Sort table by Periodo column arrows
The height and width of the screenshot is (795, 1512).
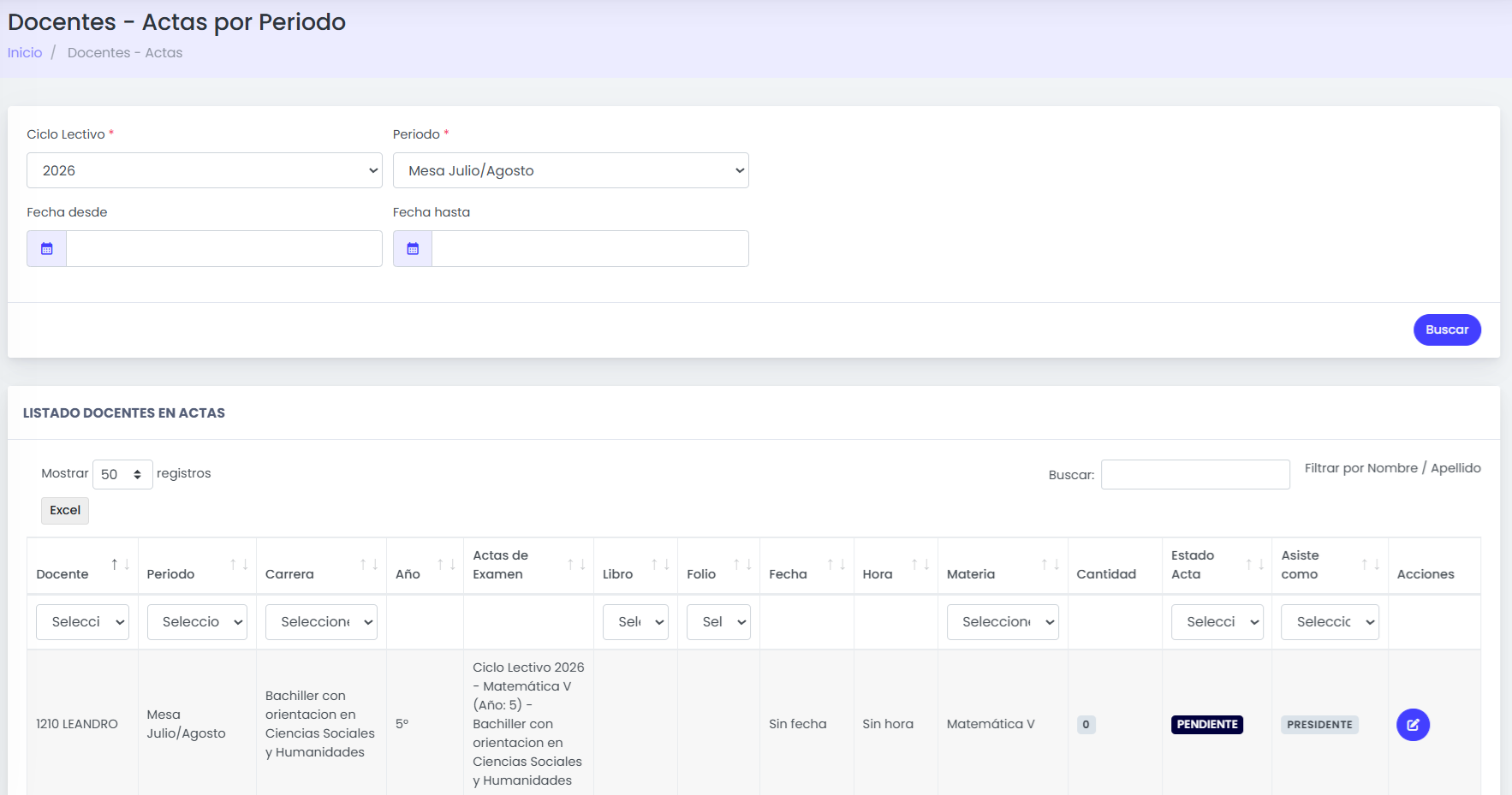click(x=239, y=565)
